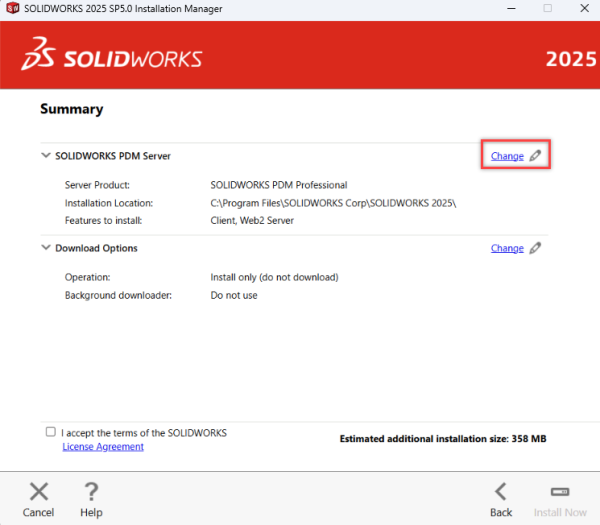Open the License Agreement link
The image size is (600, 525).
click(103, 447)
